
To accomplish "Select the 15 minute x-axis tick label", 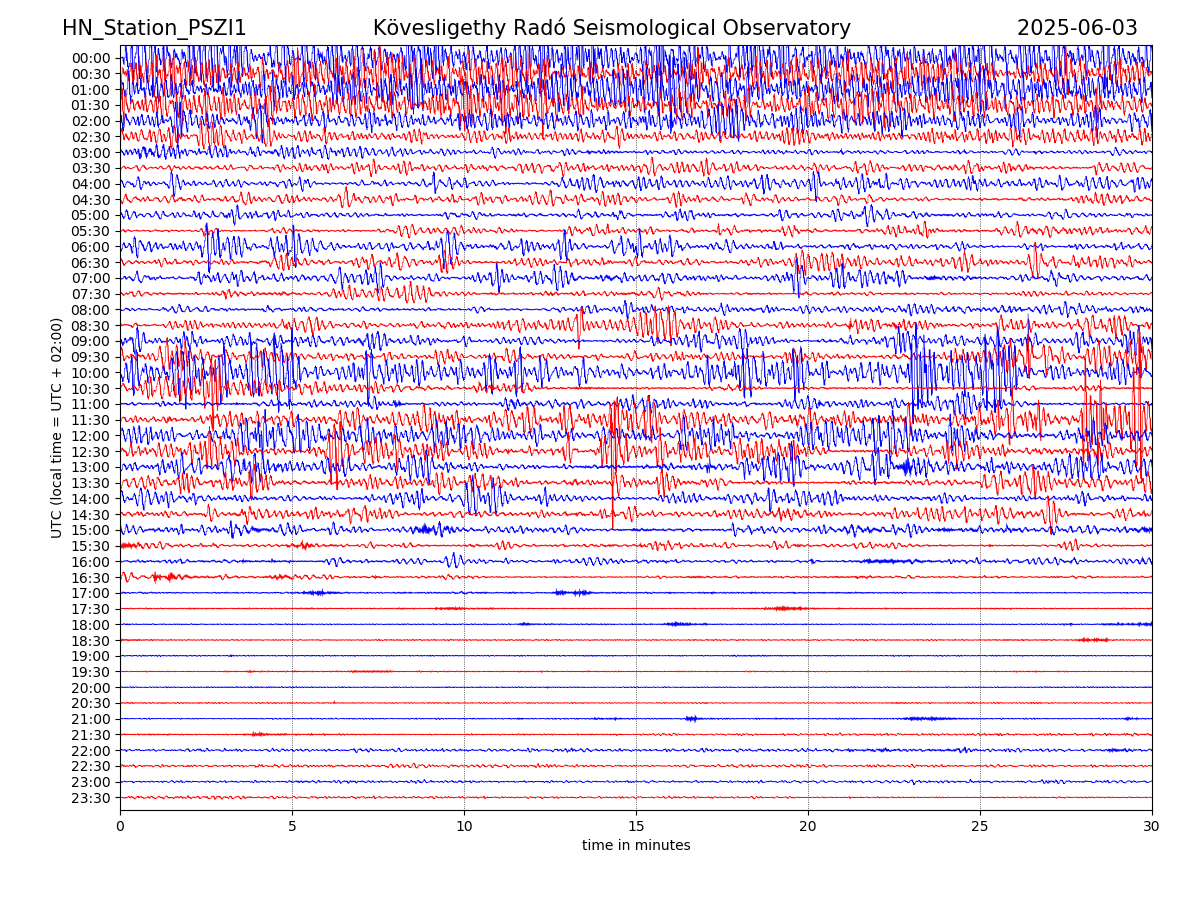I will pyautogui.click(x=636, y=826).
